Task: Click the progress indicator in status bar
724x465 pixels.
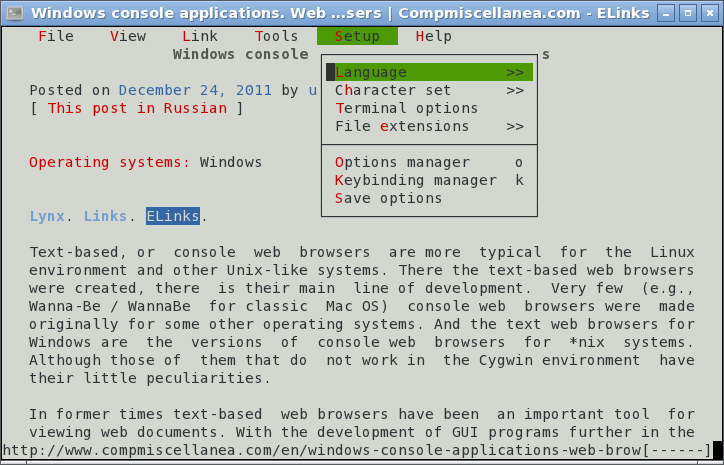Action: [677, 450]
